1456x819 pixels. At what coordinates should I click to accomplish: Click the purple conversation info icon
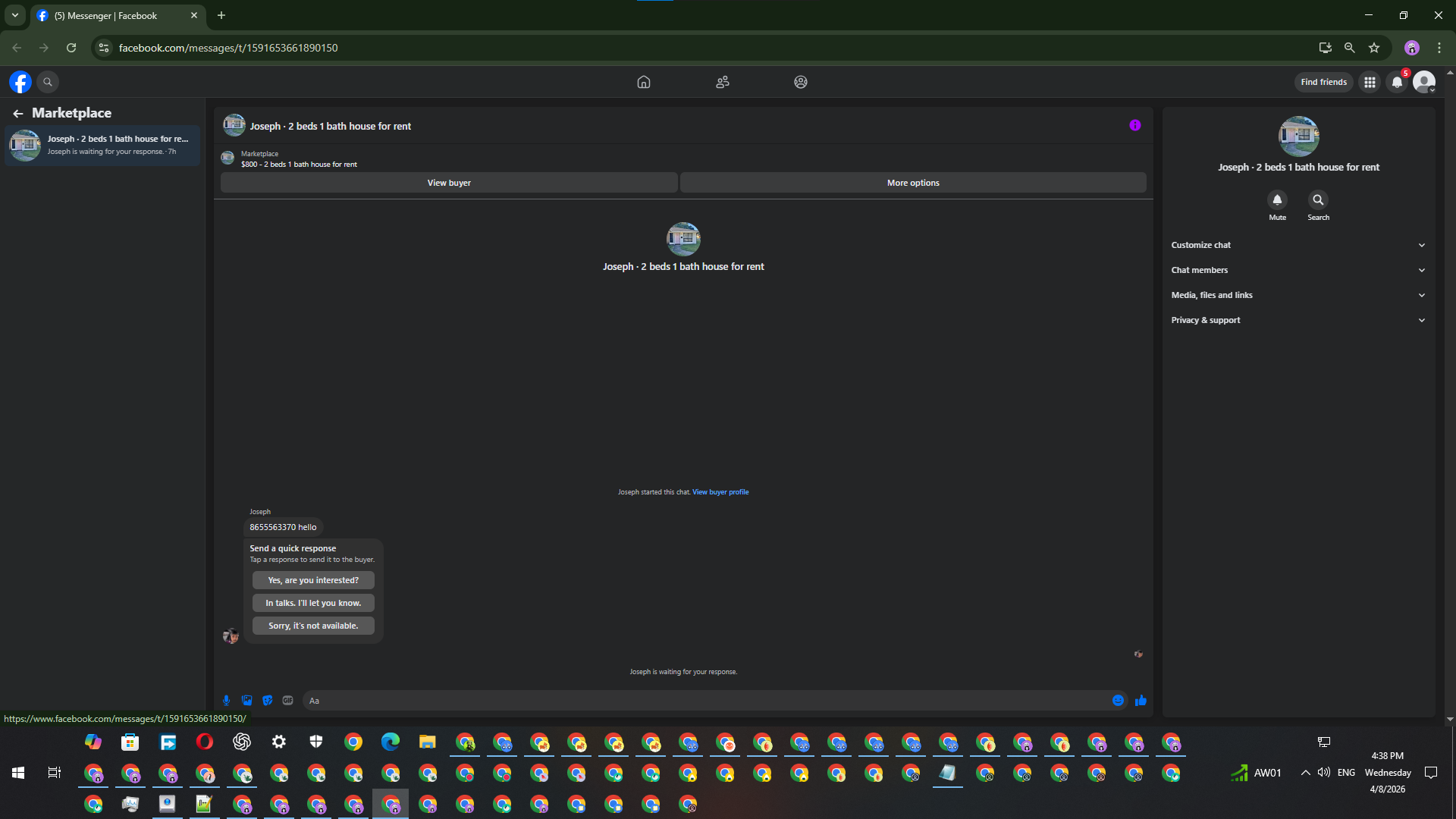[1134, 126]
